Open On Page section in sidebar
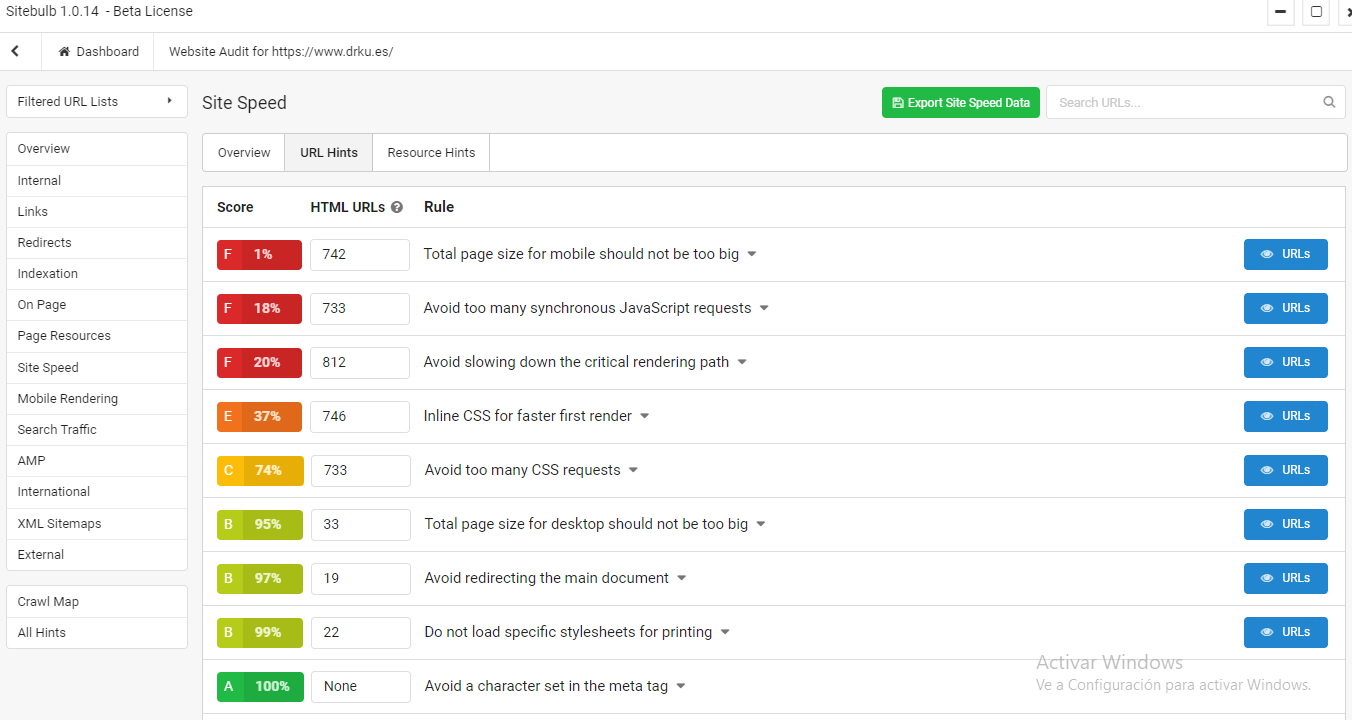Screen dimensions: 1352x720 point(97,305)
